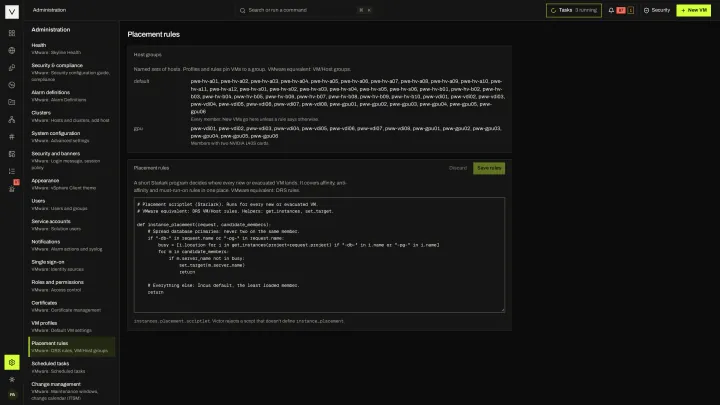The width and height of the screenshot is (720, 405).
Task: Open the user avatar at the bottom of the left rail
Action: 12,394
